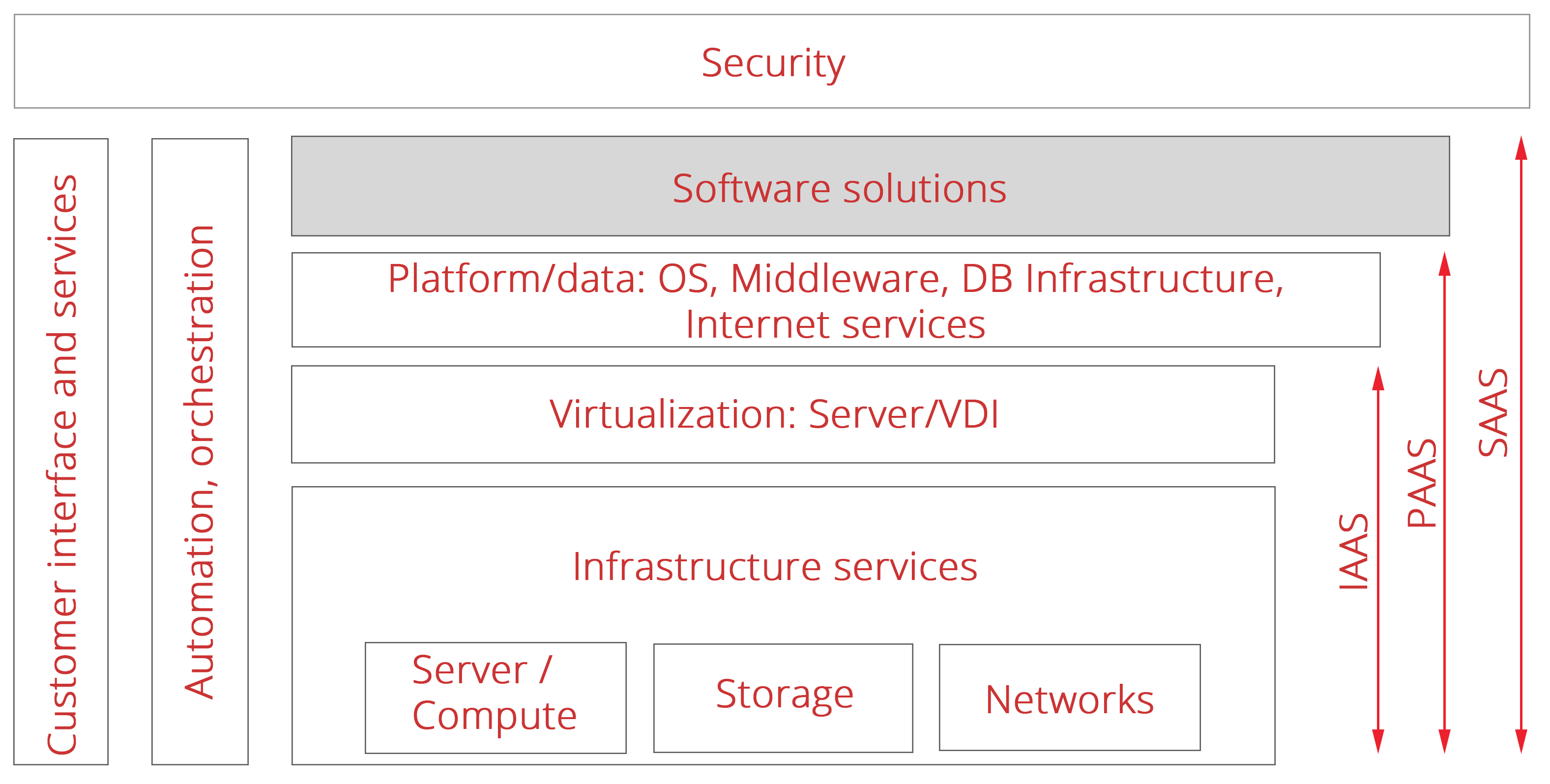
Task: Click the bottom arrowhead of PAAS arrow
Action: tap(1444, 740)
